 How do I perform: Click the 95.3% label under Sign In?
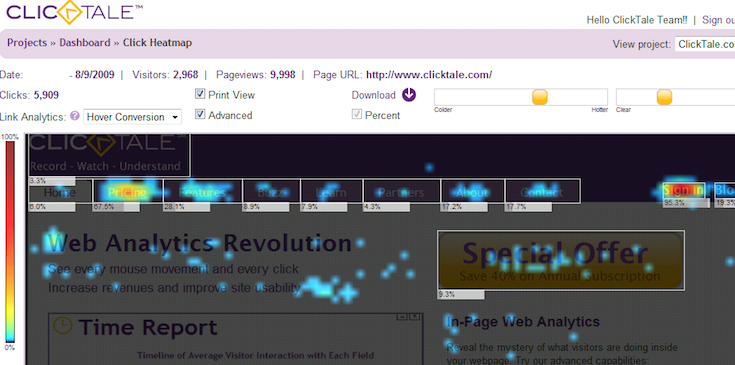[x=686, y=203]
